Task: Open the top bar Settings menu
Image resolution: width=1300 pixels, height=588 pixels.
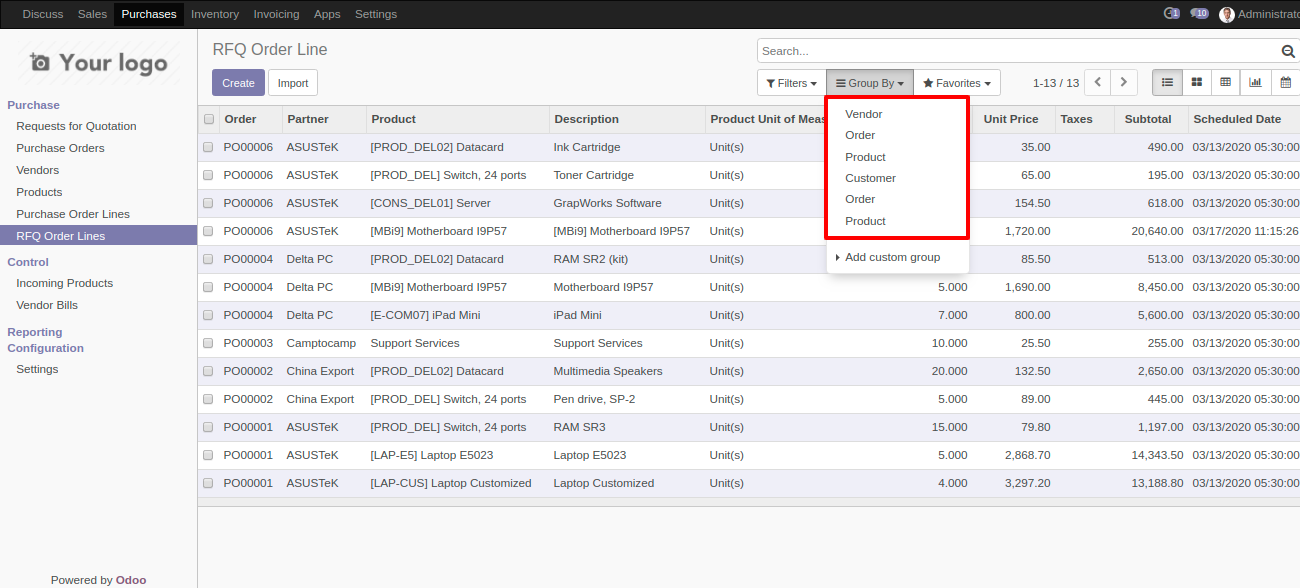Action: [376, 14]
